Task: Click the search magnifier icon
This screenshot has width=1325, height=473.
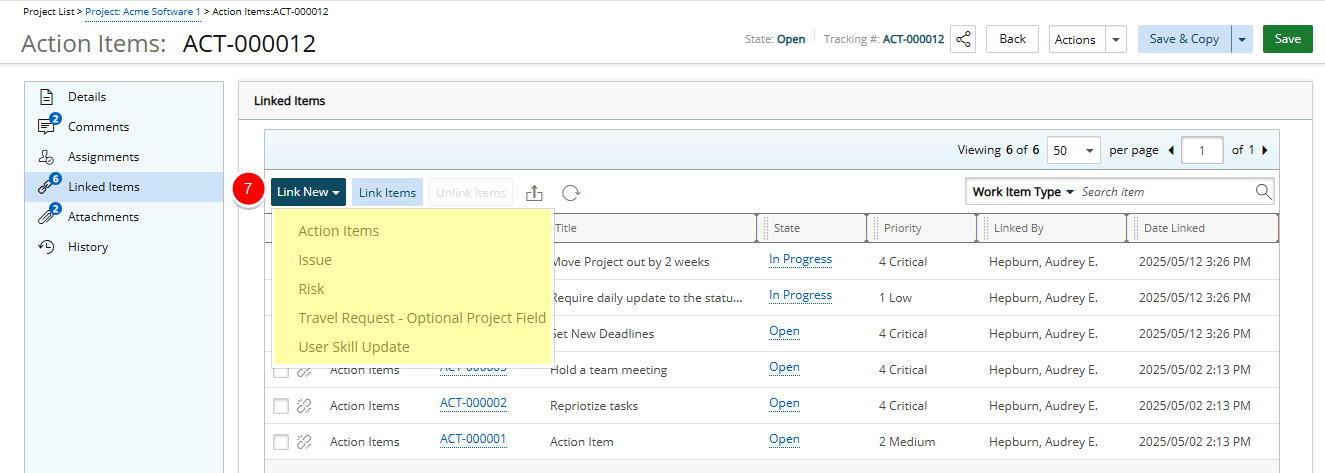Action: pos(1263,192)
